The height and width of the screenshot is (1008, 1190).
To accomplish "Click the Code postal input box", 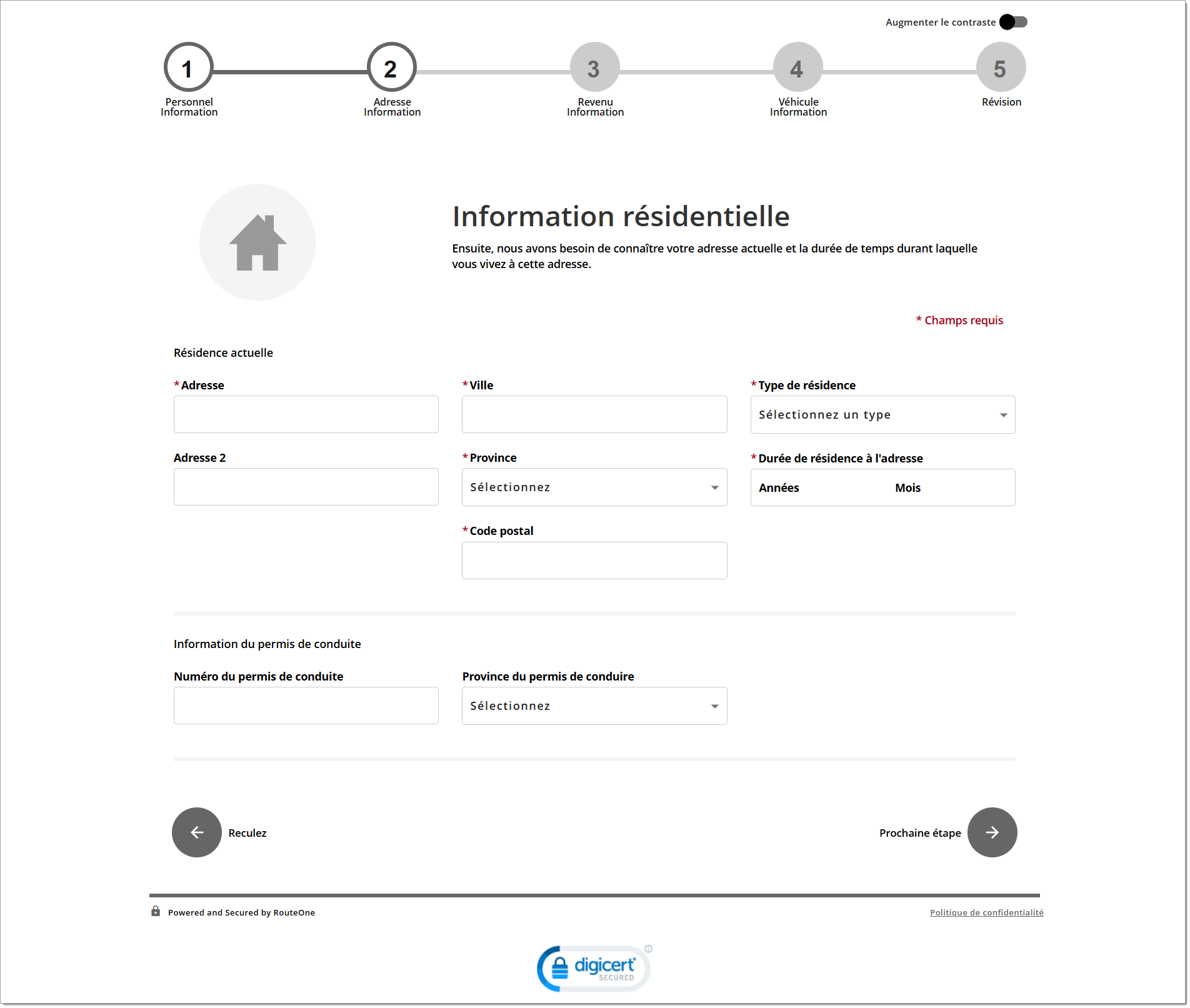I will pyautogui.click(x=594, y=561).
